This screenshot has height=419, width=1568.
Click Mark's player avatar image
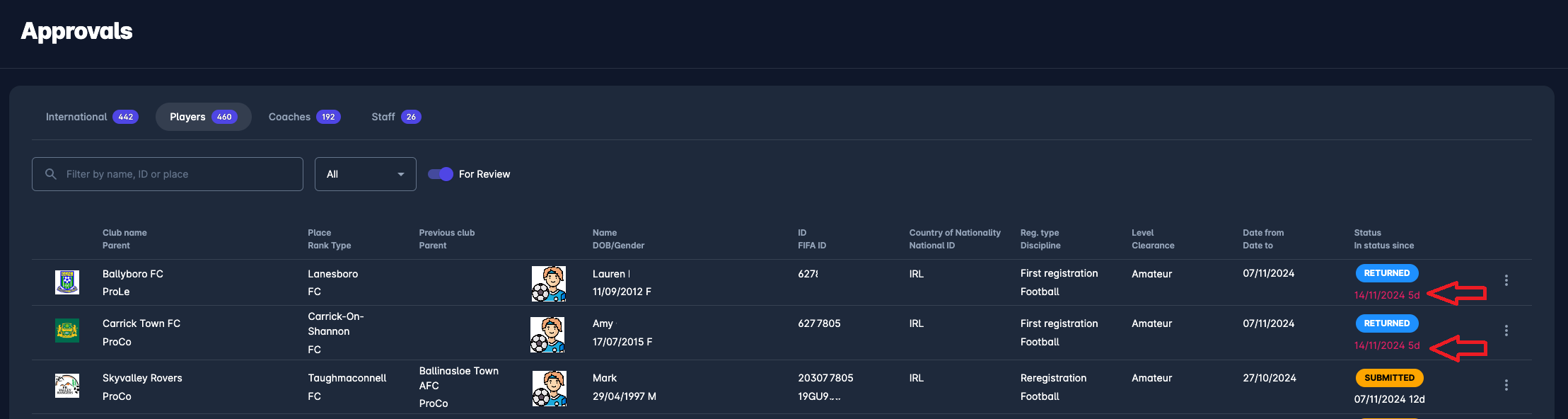point(550,389)
